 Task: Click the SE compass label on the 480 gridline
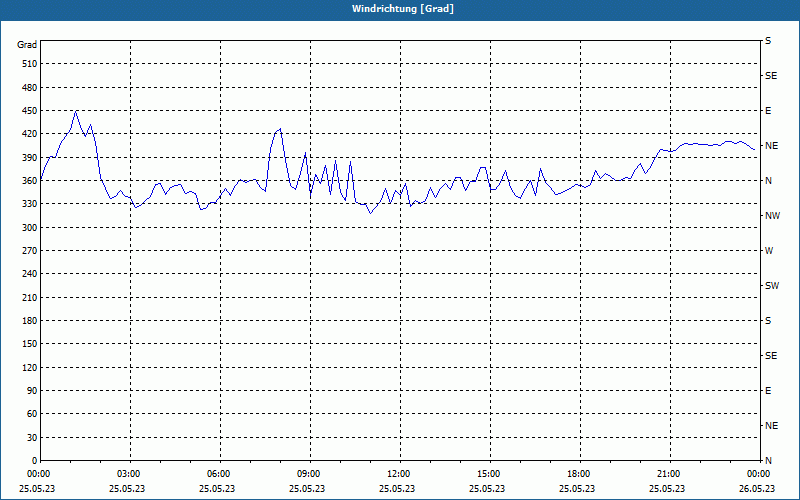(771, 76)
